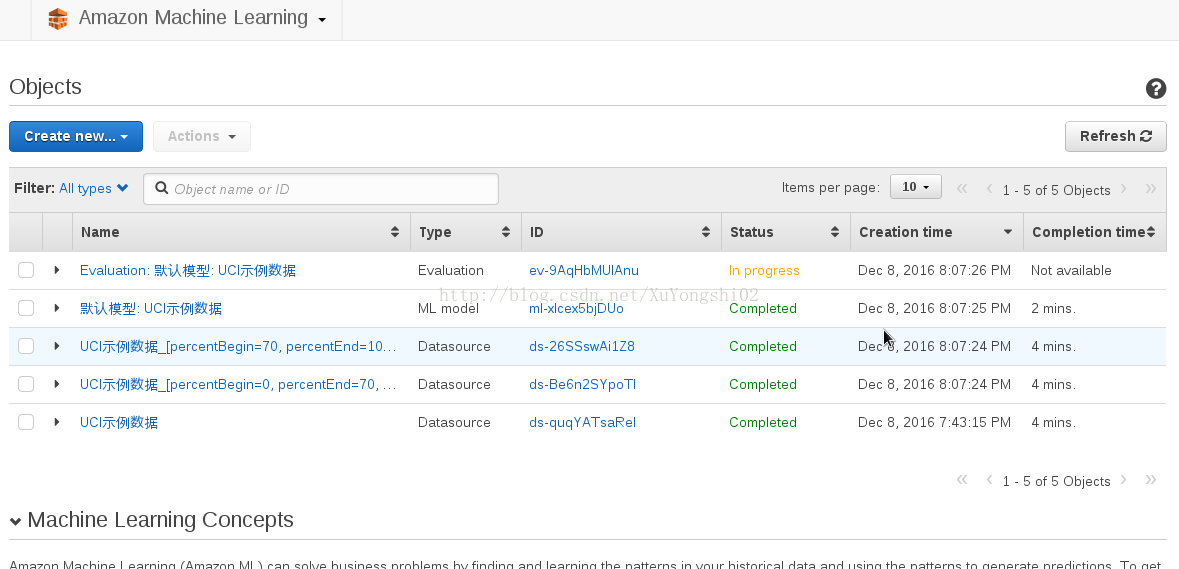Select checkbox for Evaluation row
The width and height of the screenshot is (1179, 569).
click(26, 270)
